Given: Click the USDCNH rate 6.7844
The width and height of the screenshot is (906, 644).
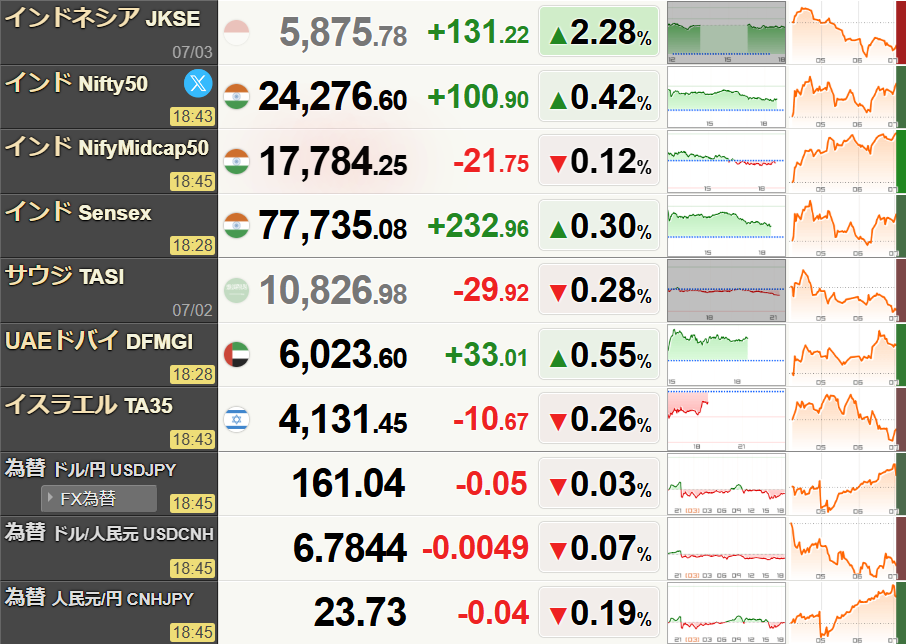Looking at the screenshot, I should [x=350, y=548].
